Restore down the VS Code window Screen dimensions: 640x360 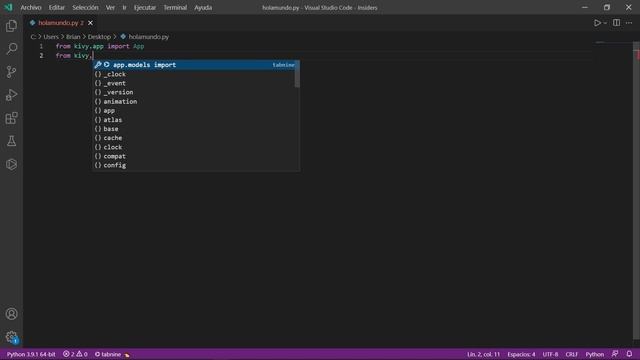click(x=607, y=7)
